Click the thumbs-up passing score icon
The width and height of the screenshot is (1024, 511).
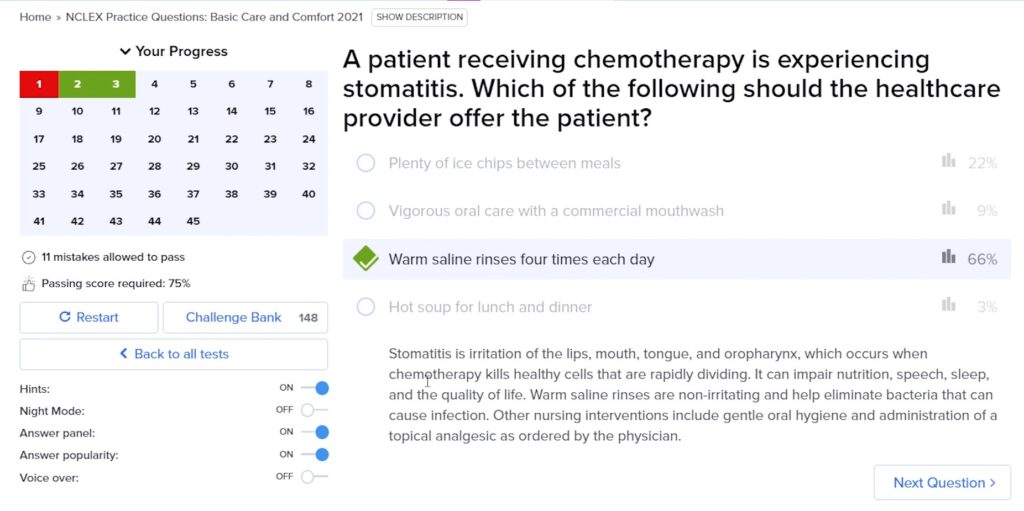[x=29, y=284]
